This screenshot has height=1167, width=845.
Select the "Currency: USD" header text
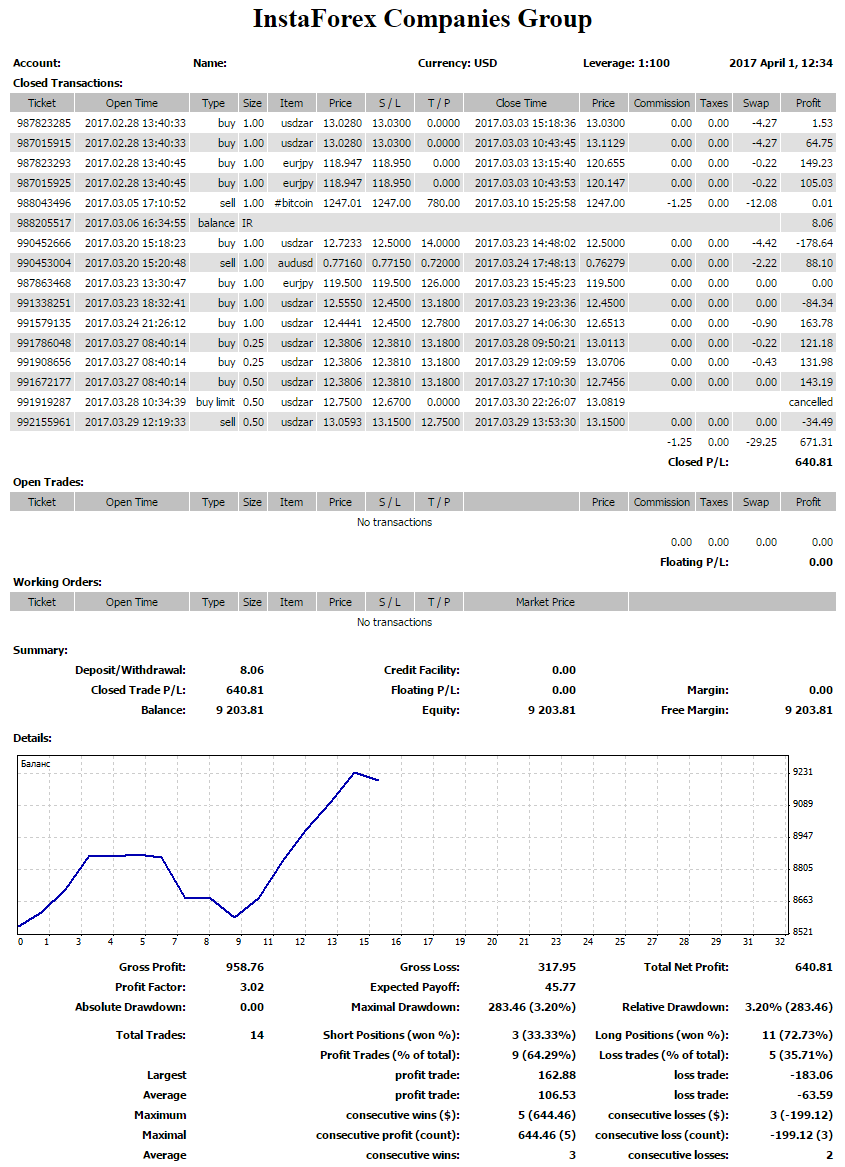[457, 63]
